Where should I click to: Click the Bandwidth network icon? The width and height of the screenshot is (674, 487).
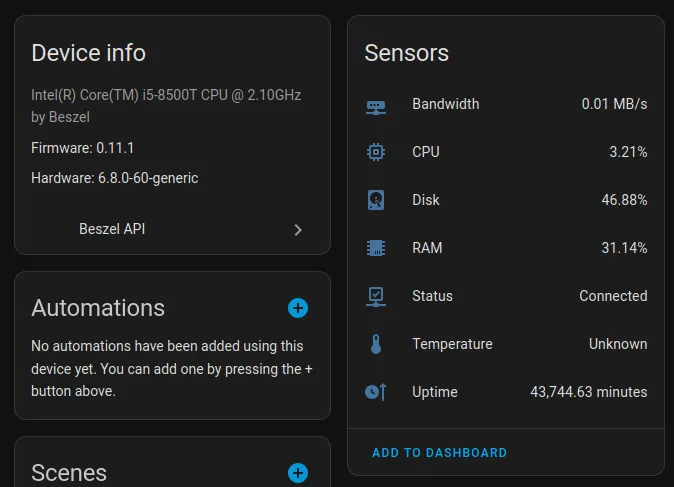pos(376,107)
